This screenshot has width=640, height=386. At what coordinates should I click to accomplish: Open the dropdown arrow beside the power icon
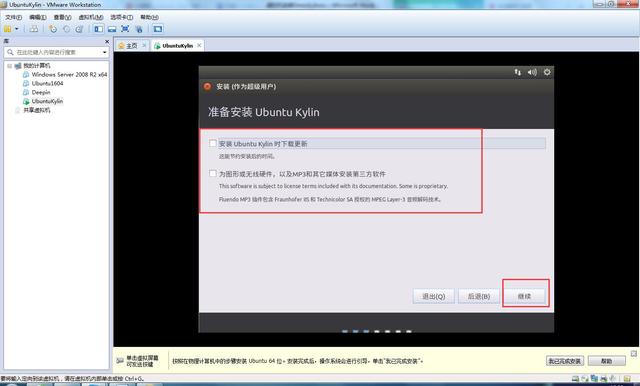pyautogui.click(x=17, y=29)
